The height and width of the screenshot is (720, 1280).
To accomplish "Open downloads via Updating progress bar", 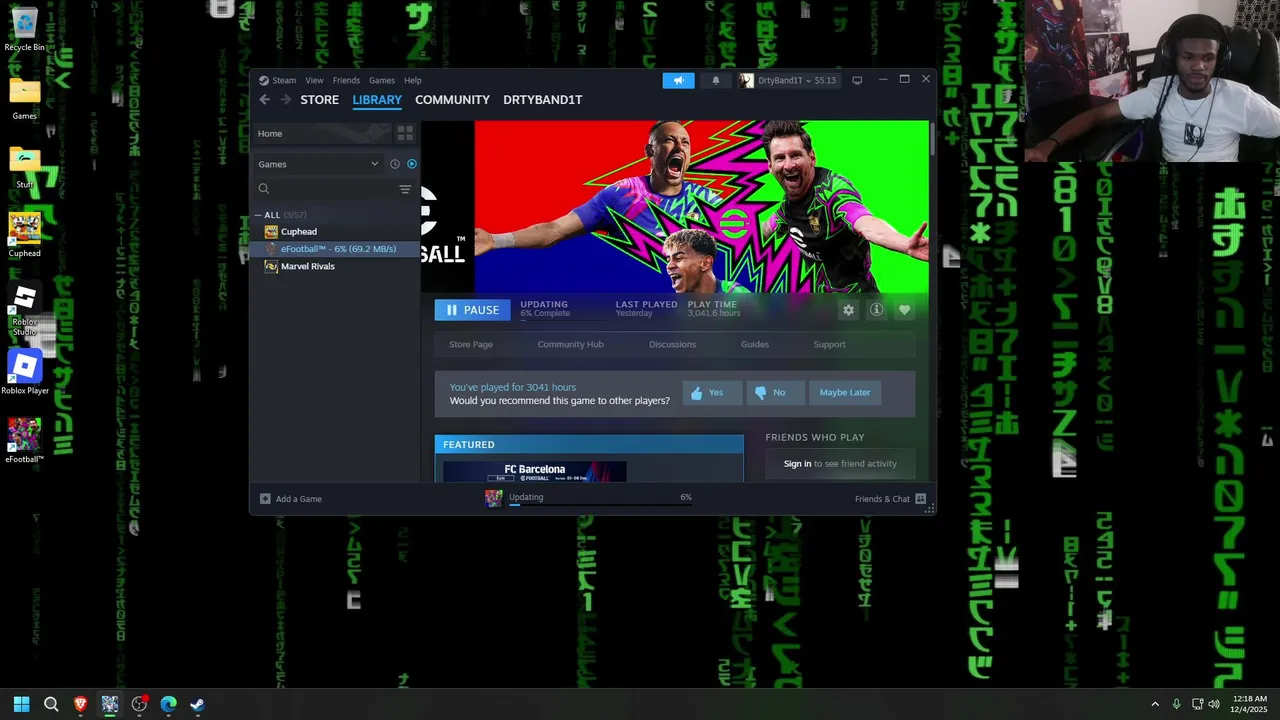I will pos(588,498).
